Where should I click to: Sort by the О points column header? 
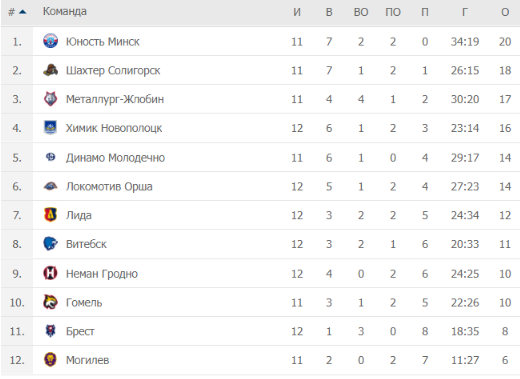click(505, 12)
